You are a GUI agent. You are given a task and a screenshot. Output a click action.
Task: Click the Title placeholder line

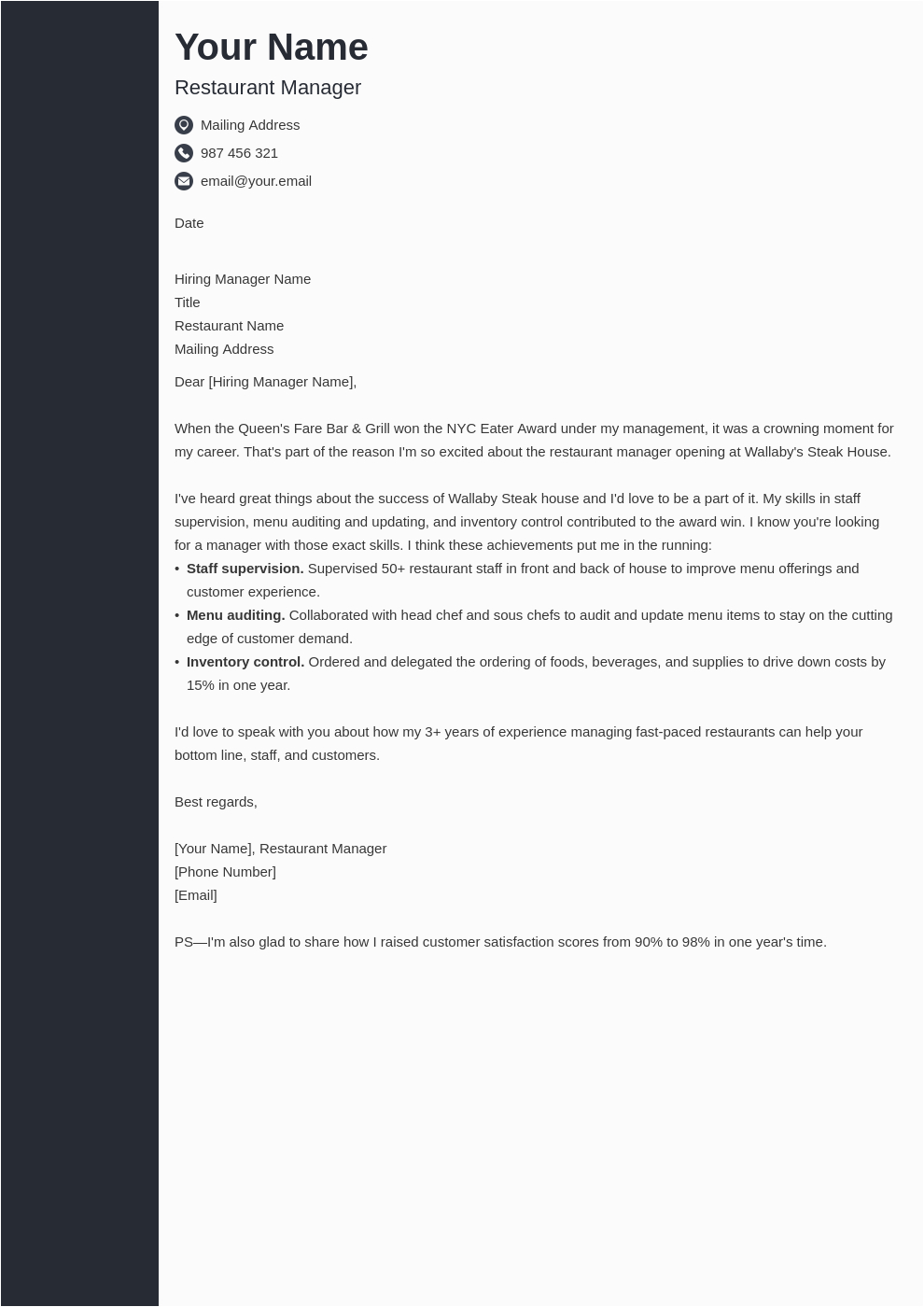(x=187, y=302)
